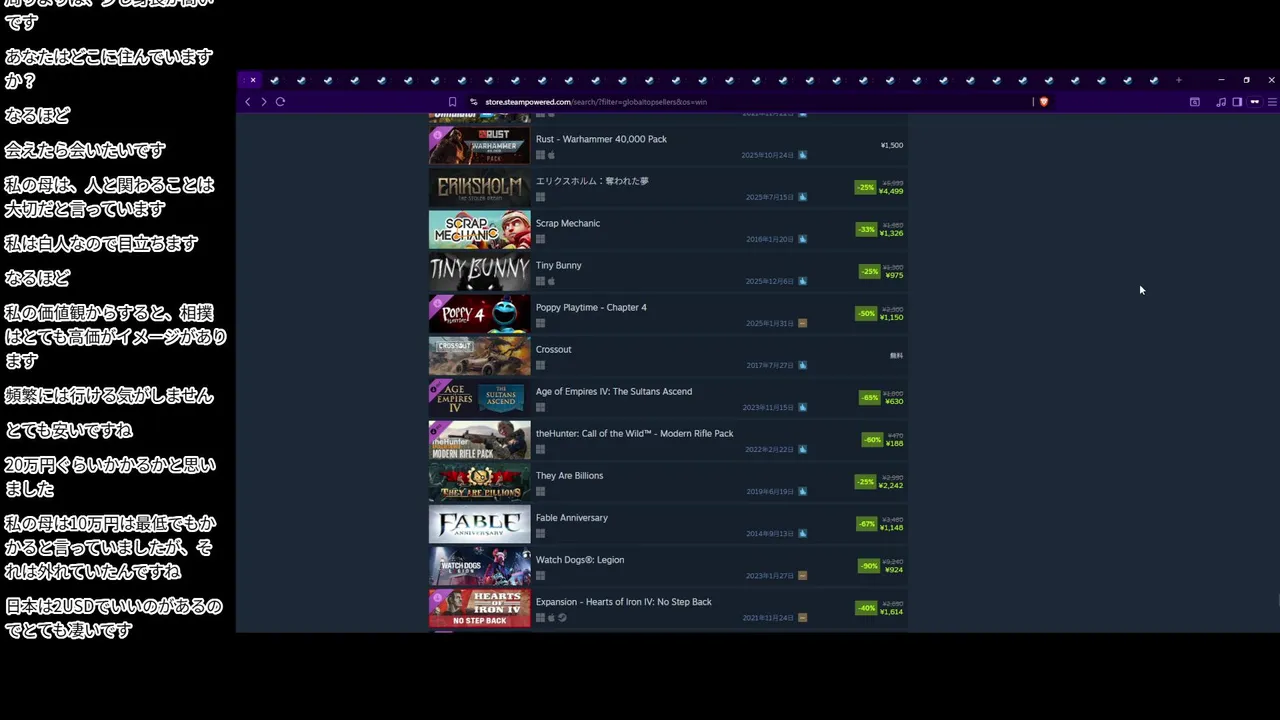
Task: Click the review icon on the Eriksholm row
Action: tap(802, 197)
